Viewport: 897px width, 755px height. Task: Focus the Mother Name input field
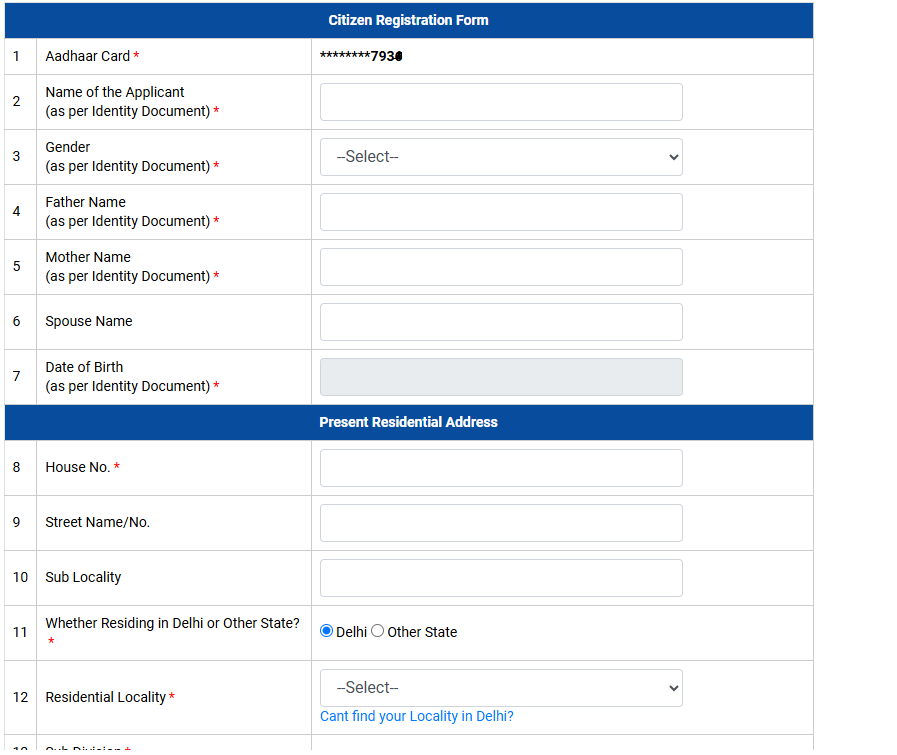[x=500, y=267]
